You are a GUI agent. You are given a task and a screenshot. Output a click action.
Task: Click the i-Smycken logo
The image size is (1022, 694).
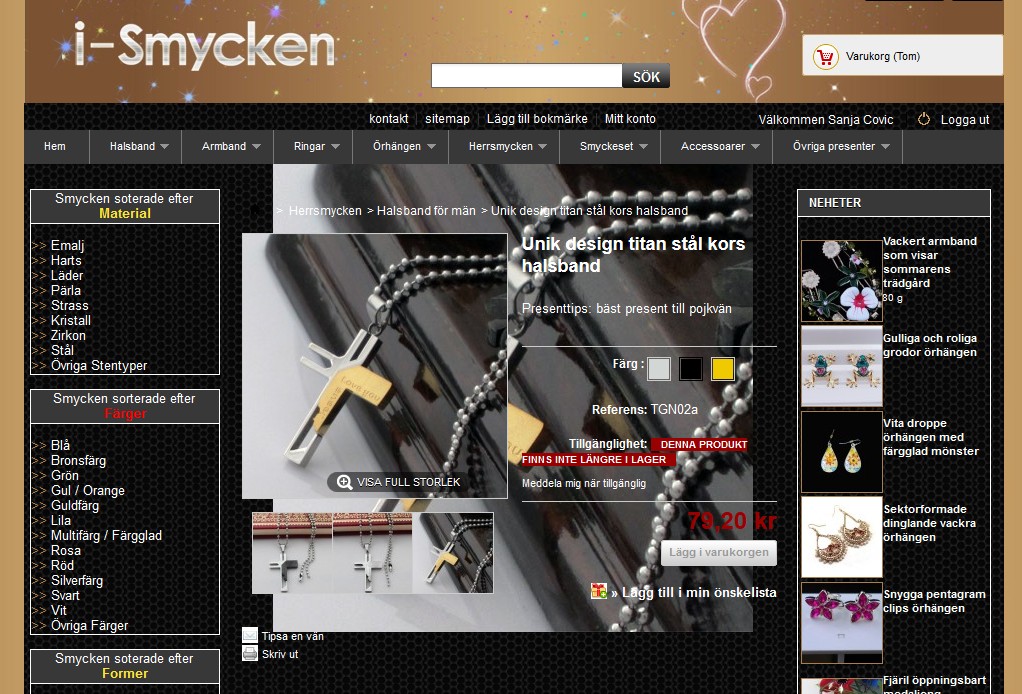pyautogui.click(x=204, y=46)
